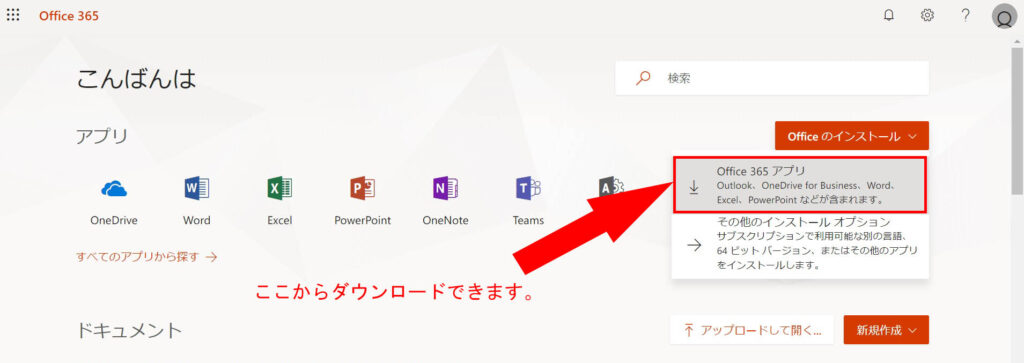Open the notifications bell
The image size is (1024, 363).
point(888,15)
